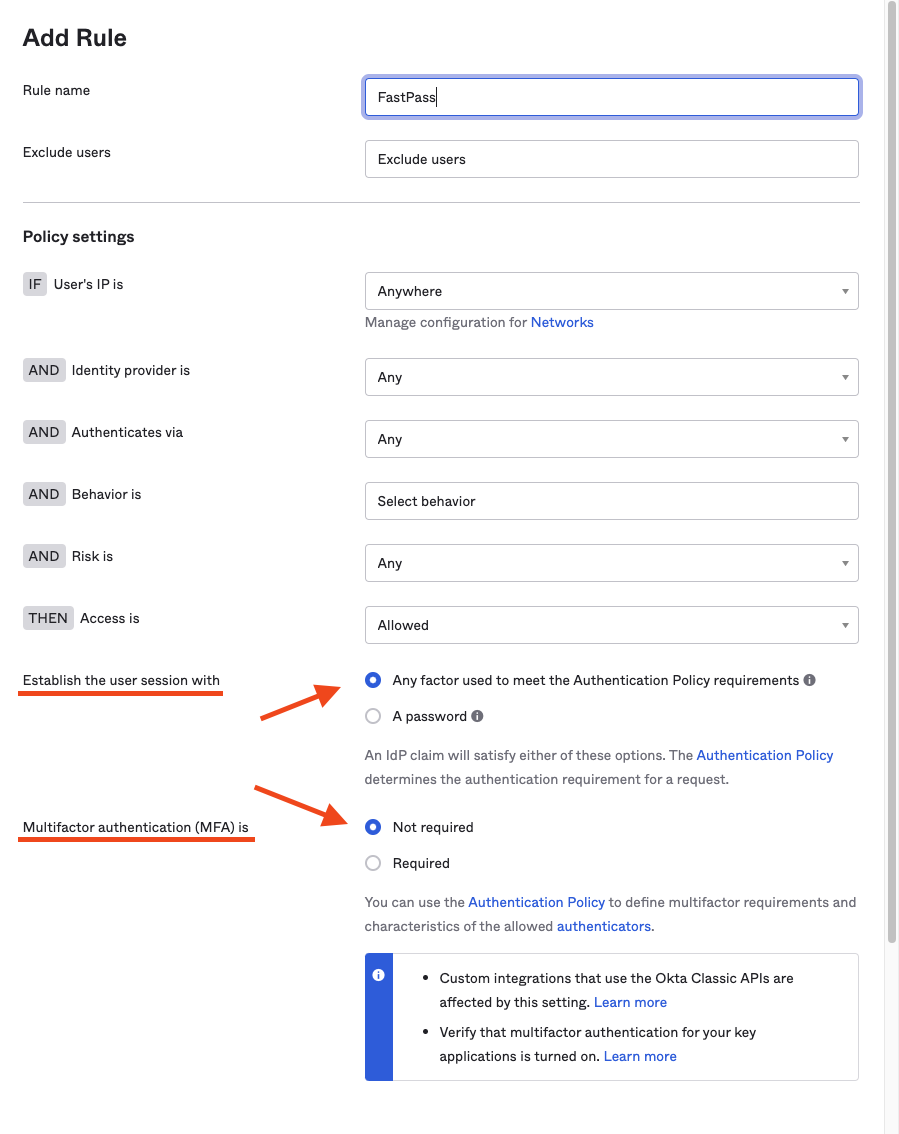Choose Any factor used session option

coord(373,680)
